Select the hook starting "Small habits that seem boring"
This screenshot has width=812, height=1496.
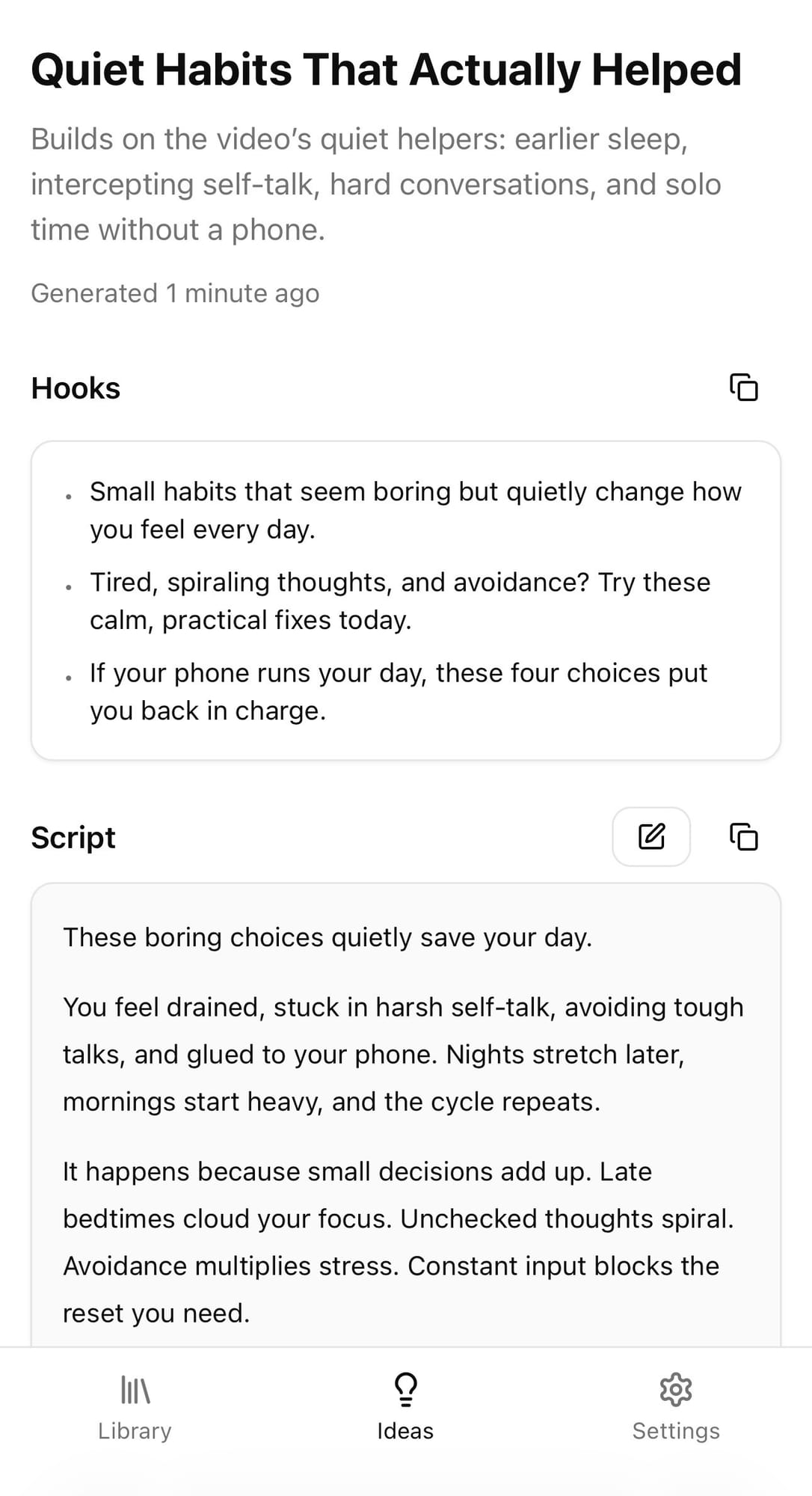coord(415,510)
